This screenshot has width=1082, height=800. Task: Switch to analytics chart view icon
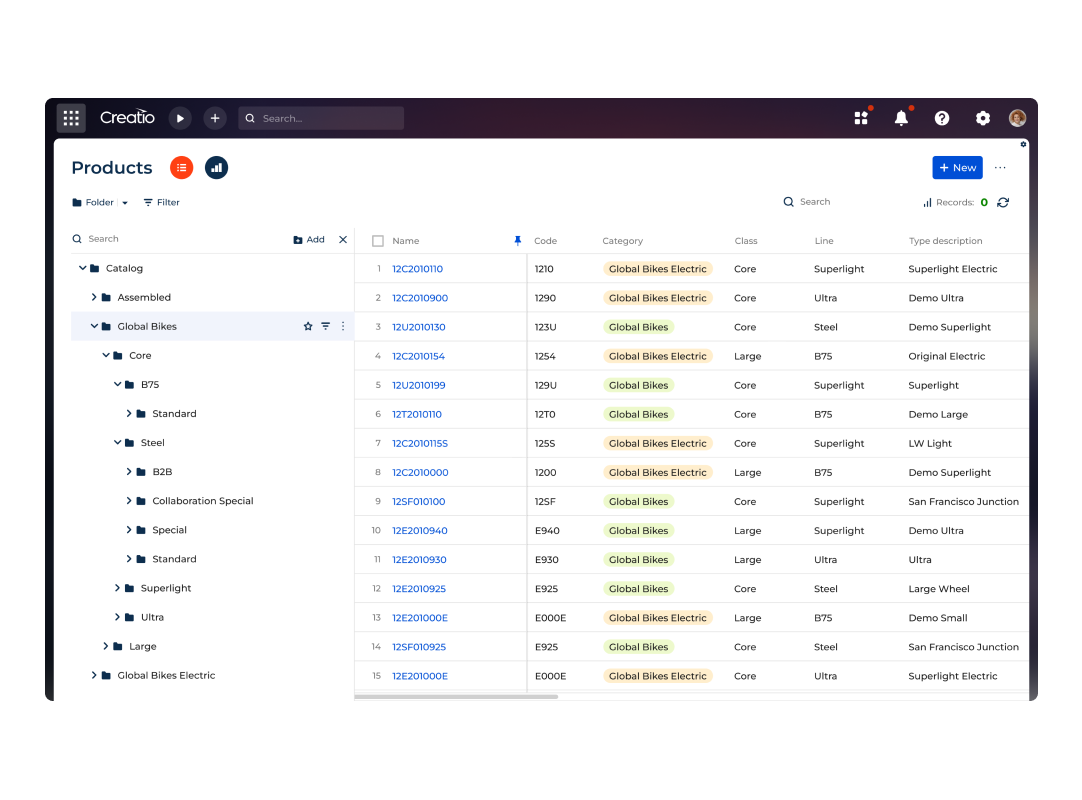pos(216,168)
